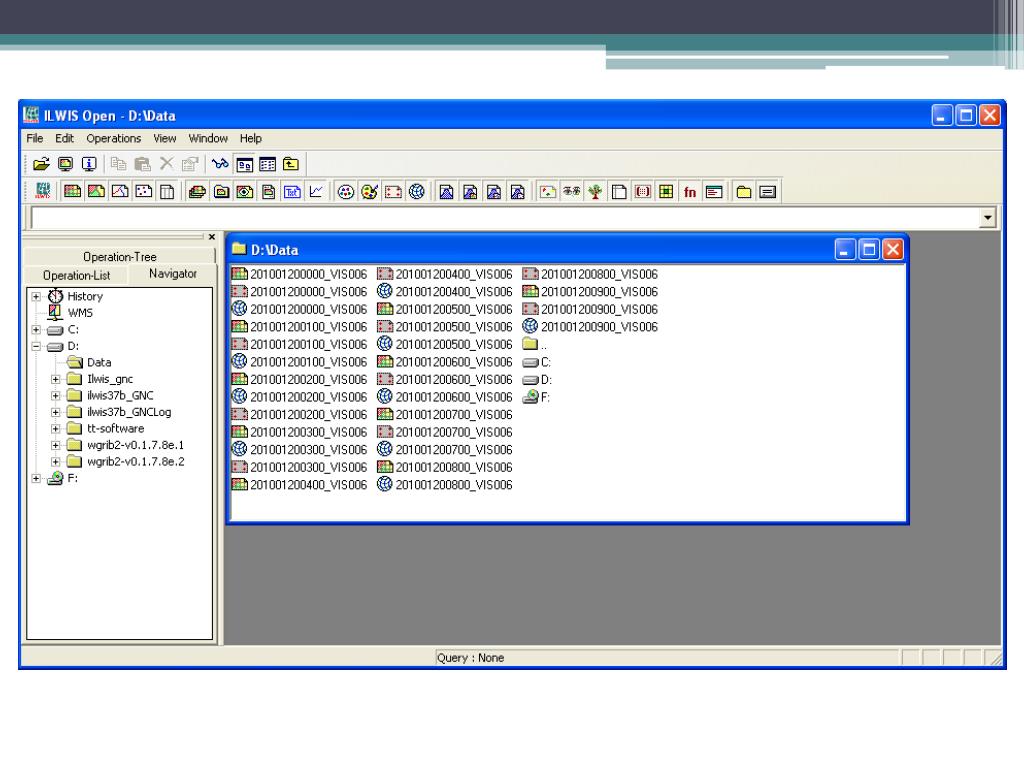Toggle Georeference filter icon in toolbar
This screenshot has height=768, width=1024.
click(393, 191)
